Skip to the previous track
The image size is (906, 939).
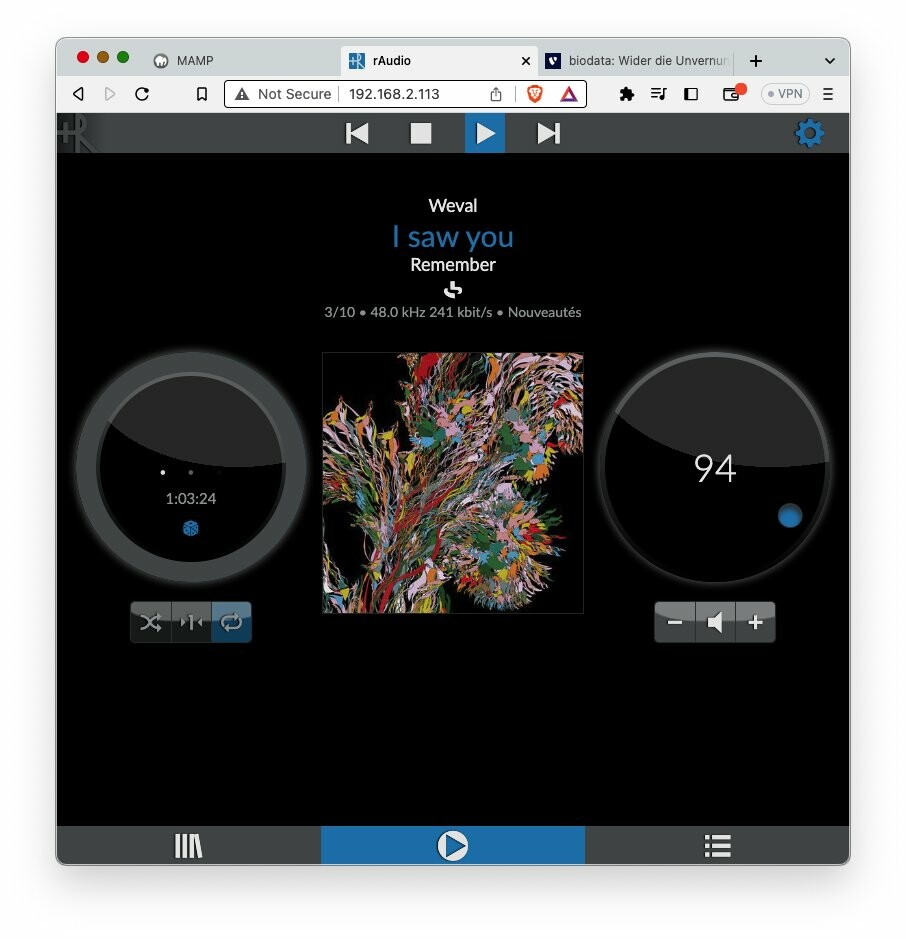(x=357, y=133)
